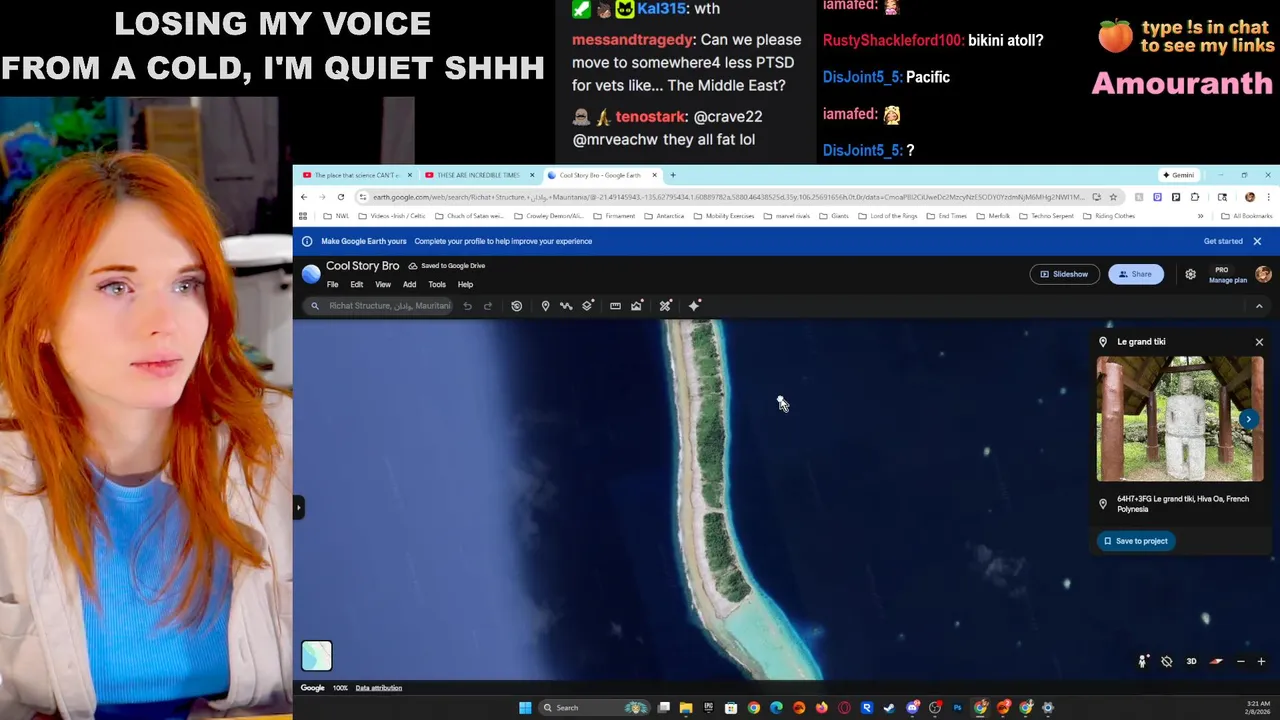1280x720 pixels.
Task: Open File Explorer from taskbar
Action: [x=686, y=708]
